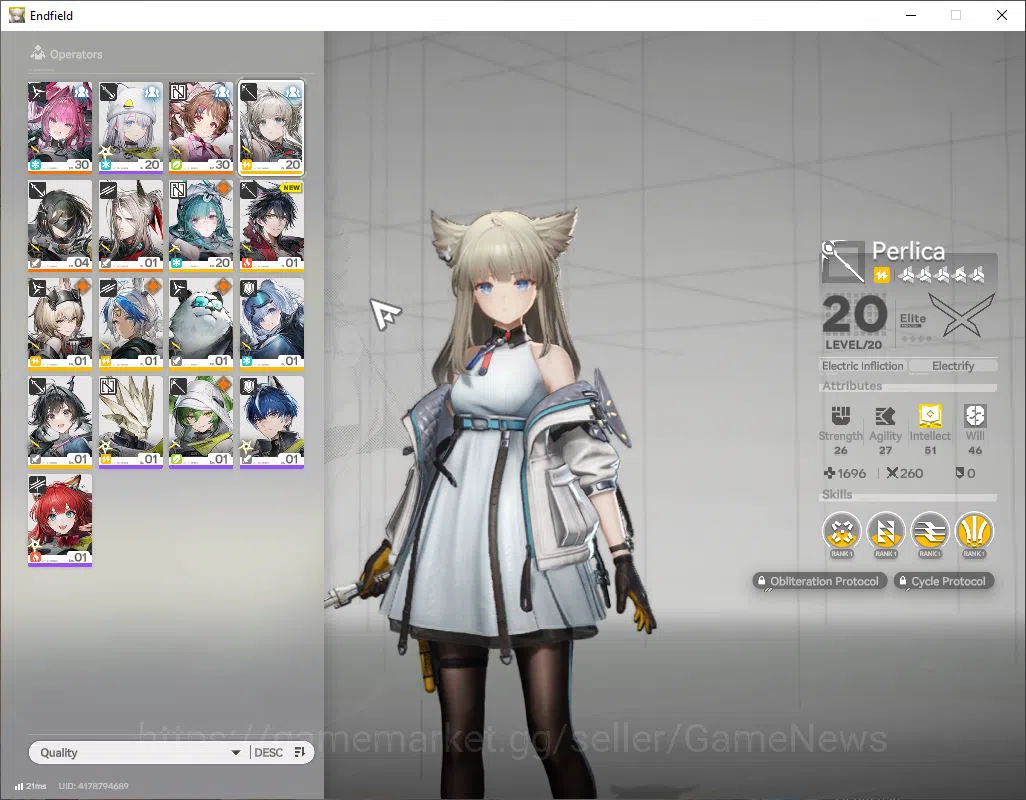Click the fire element icon on the NEW operator card
The height and width of the screenshot is (800, 1026).
point(246,263)
